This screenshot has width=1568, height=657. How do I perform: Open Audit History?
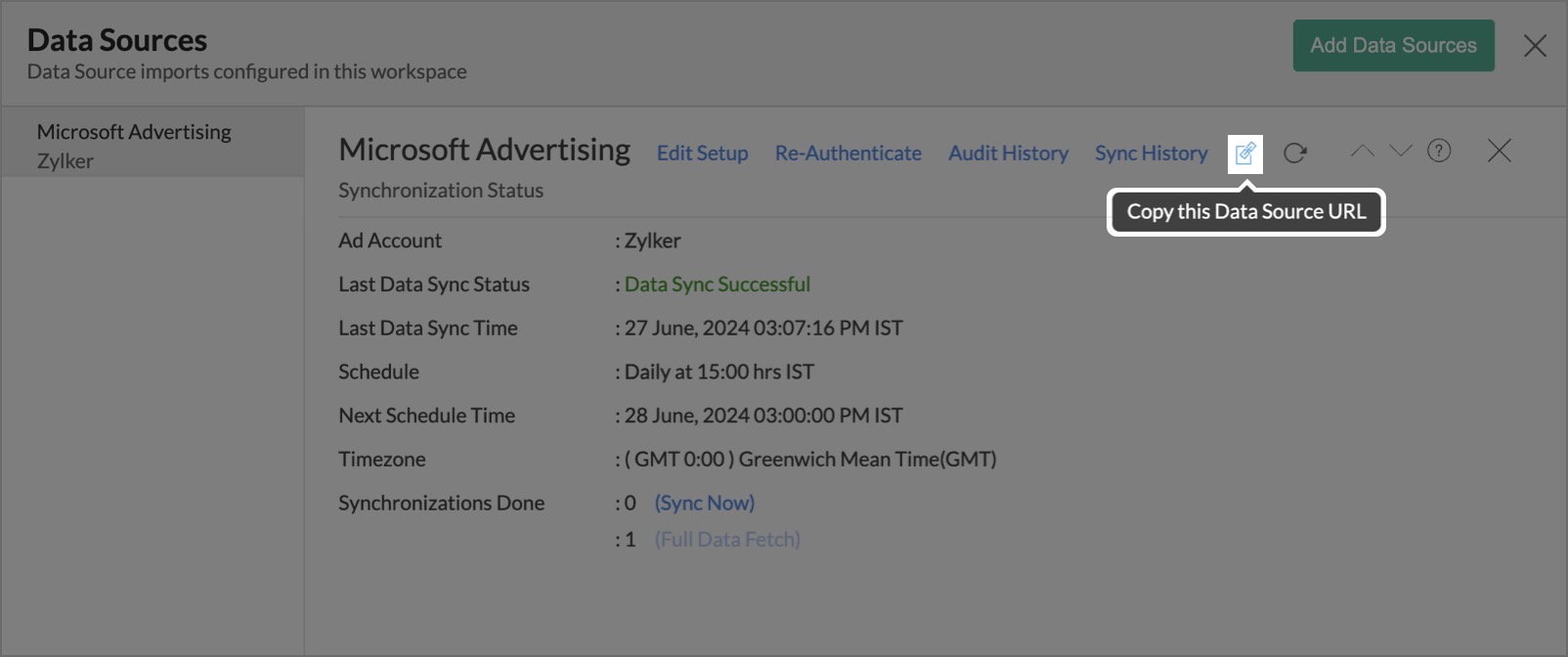click(1008, 153)
